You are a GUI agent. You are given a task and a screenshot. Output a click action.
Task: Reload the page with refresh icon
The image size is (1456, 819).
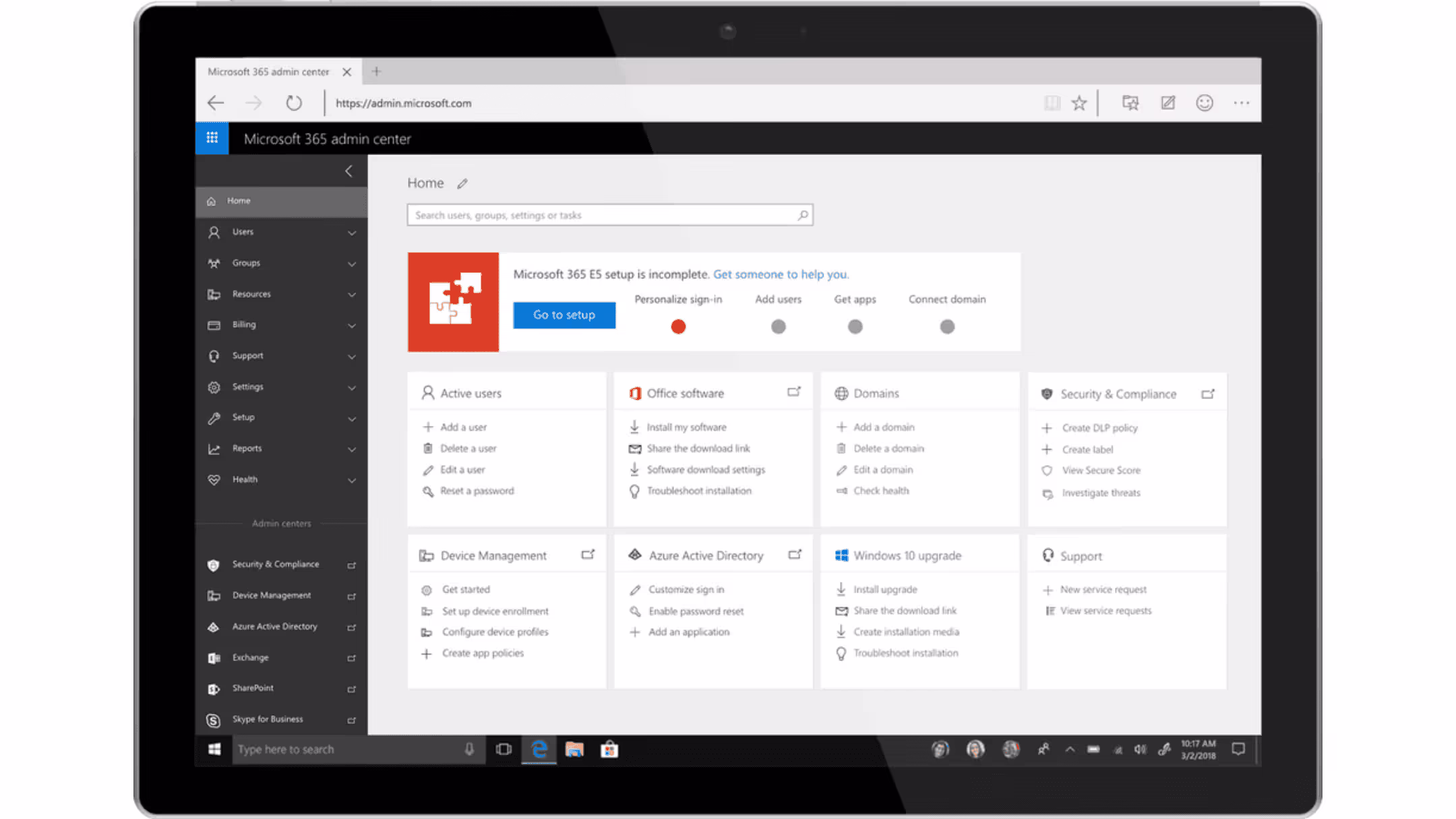(294, 103)
